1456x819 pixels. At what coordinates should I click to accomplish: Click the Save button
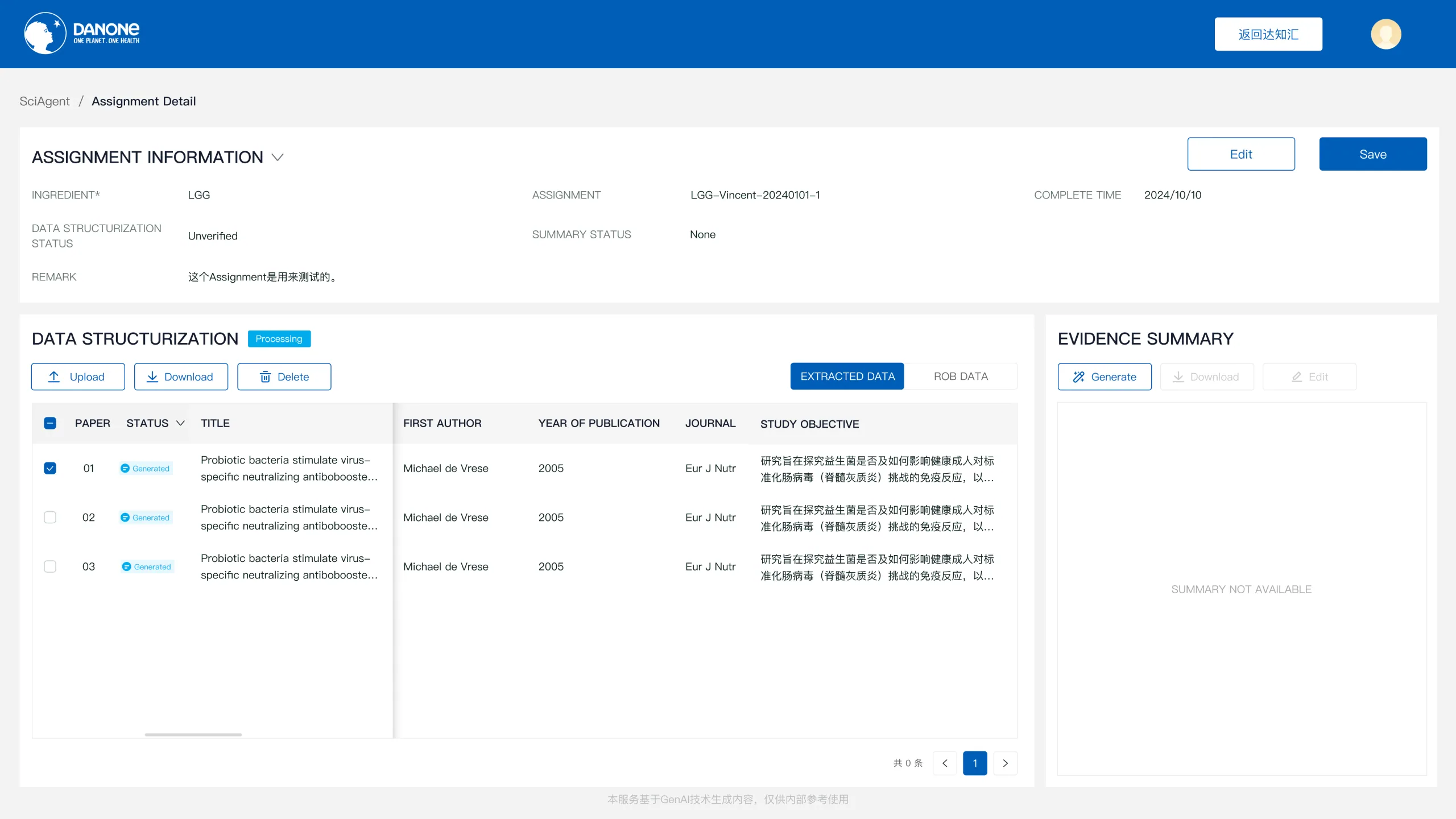pos(1373,154)
